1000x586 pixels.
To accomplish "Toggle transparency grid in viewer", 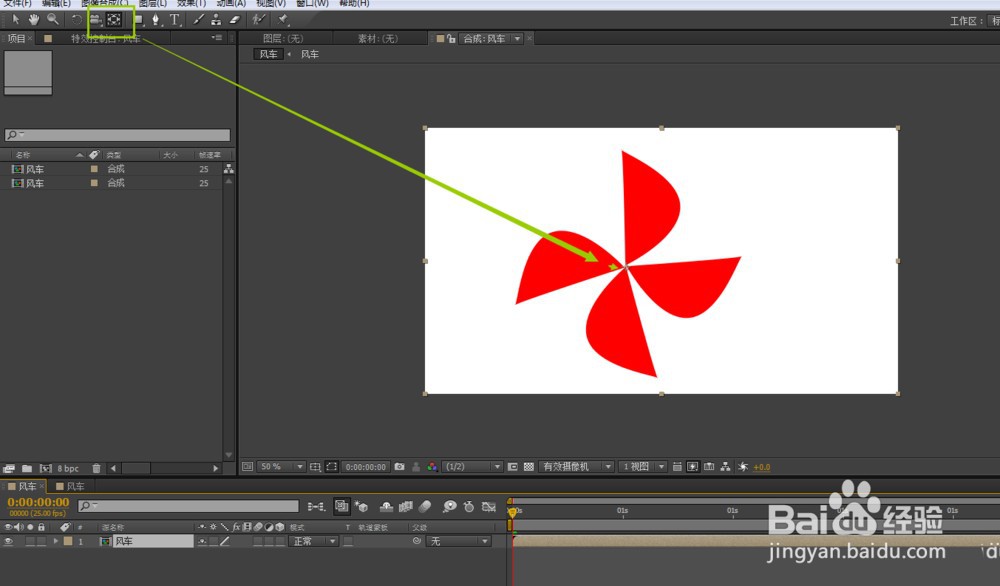I will pos(529,467).
